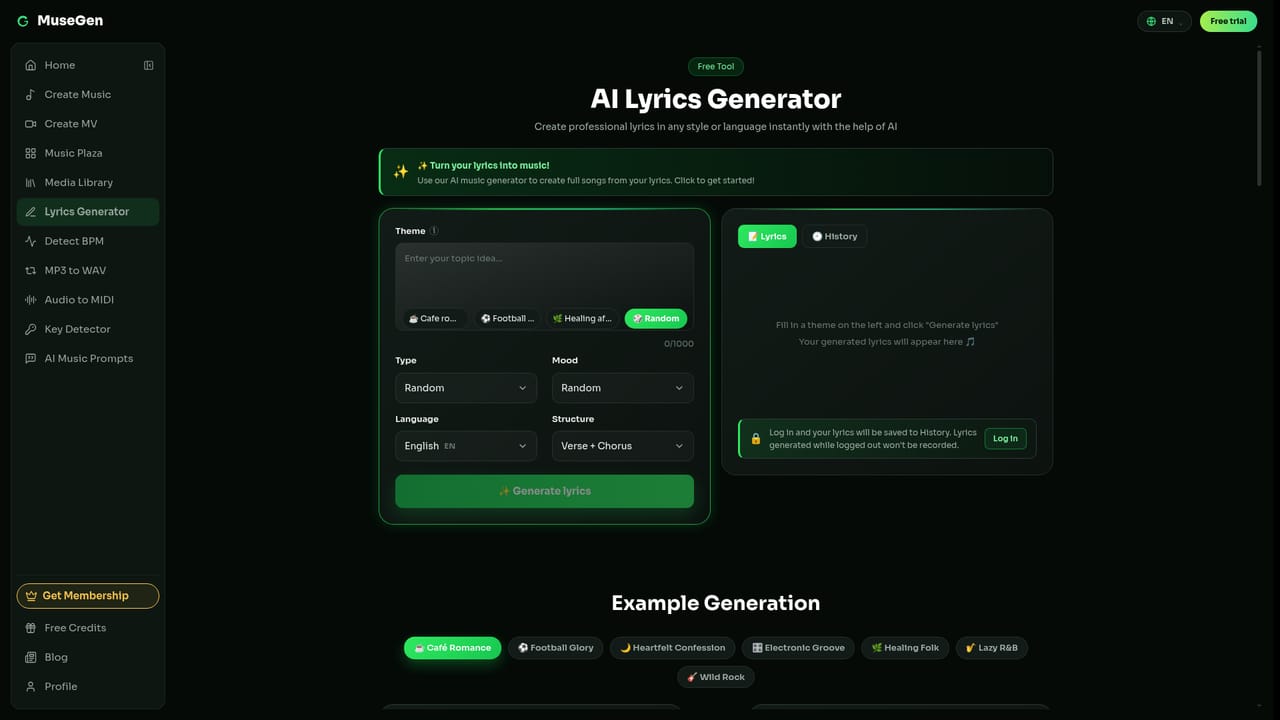The width and height of the screenshot is (1280, 720).
Task: Click the Create MV camera icon
Action: coord(30,124)
